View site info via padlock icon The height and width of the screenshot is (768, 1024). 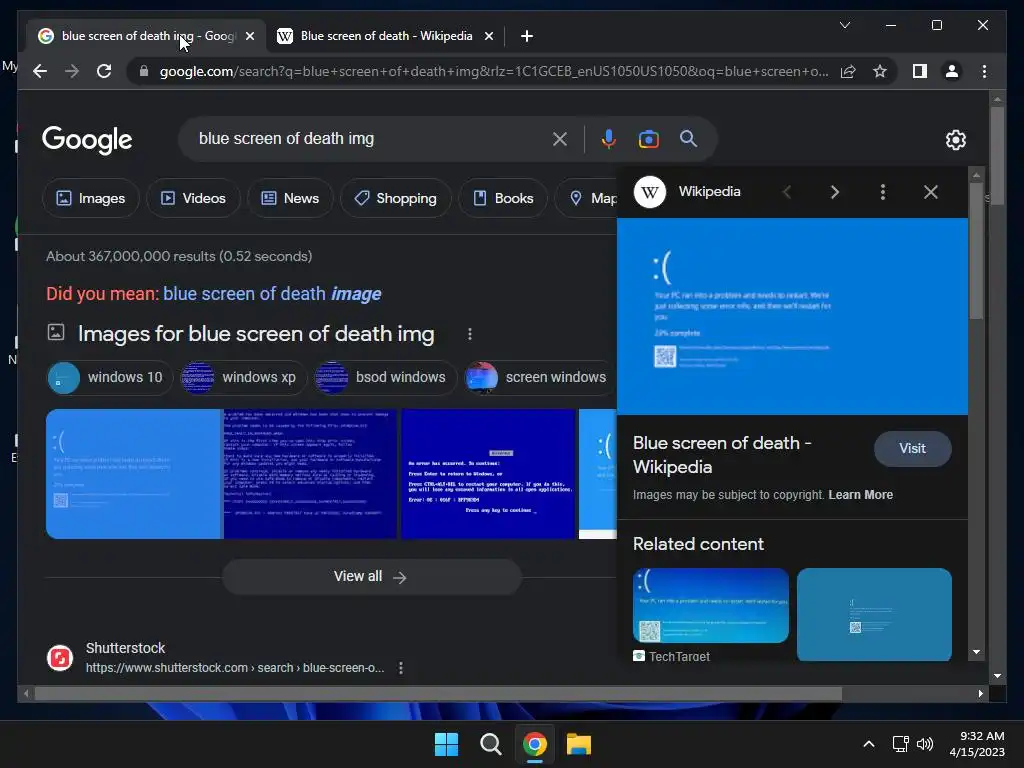click(x=144, y=71)
